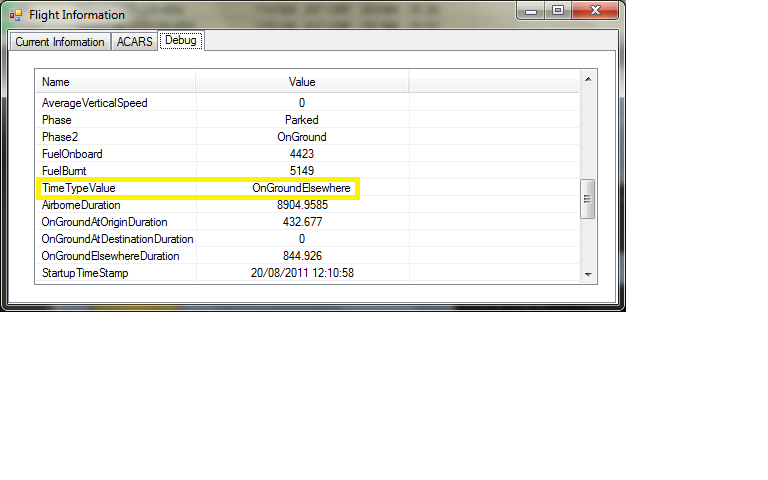Maximize the Flight Information window
The height and width of the screenshot is (480, 768).
tap(558, 11)
